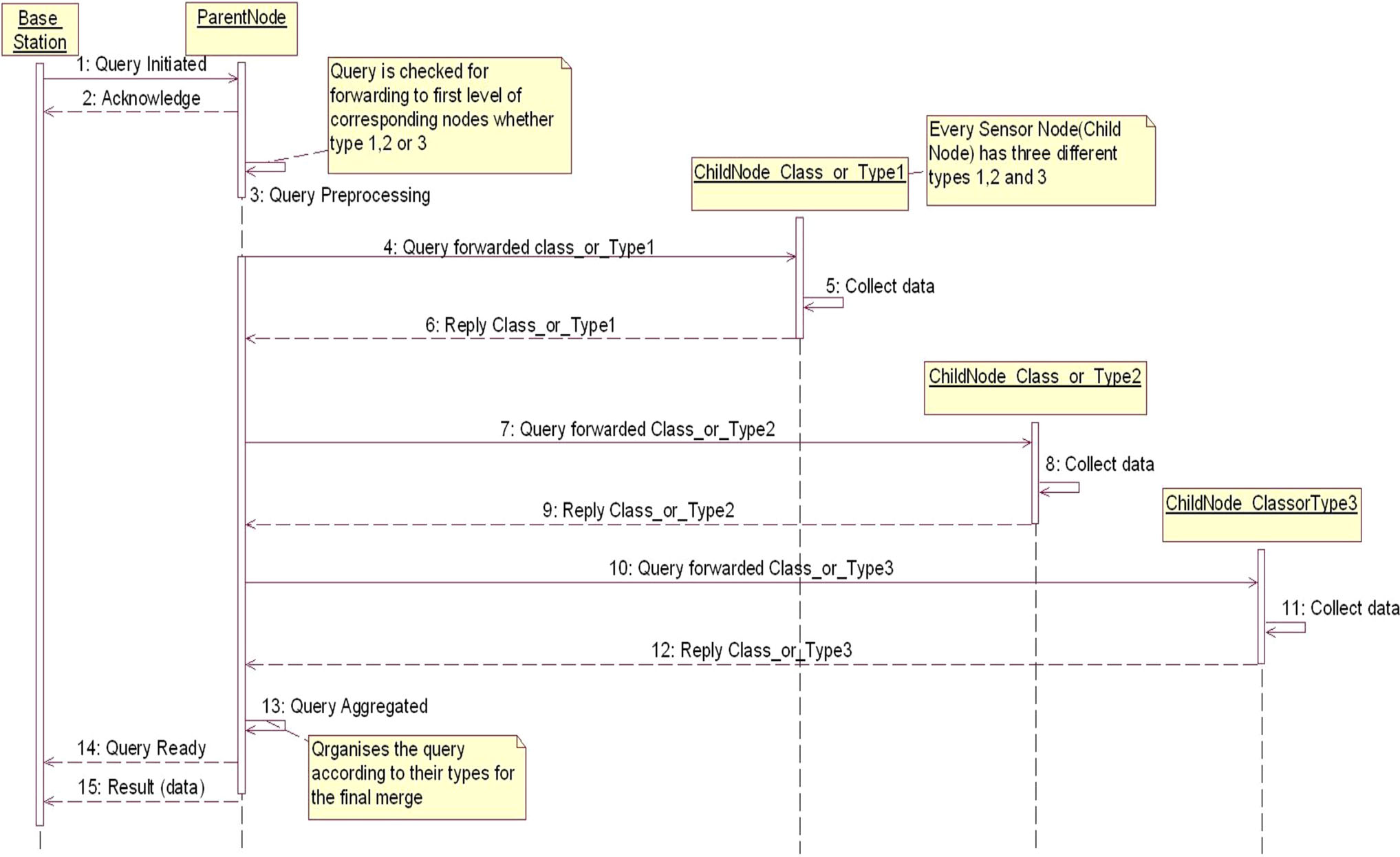This screenshot has width=1400, height=857.
Task: Select the ChildNode_Class_or_Type1 object box
Action: tap(799, 184)
